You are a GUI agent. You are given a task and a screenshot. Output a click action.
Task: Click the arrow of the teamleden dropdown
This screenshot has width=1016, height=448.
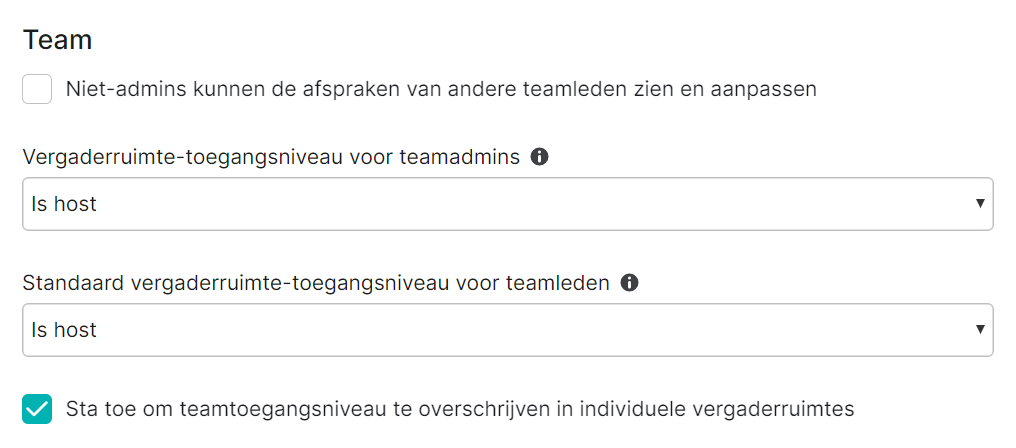click(x=980, y=329)
